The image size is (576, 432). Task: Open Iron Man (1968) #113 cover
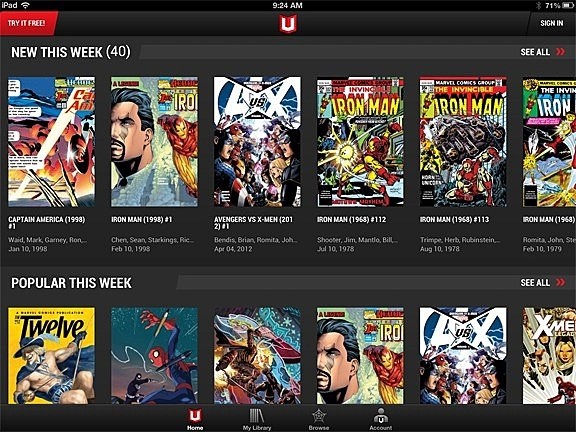point(463,142)
